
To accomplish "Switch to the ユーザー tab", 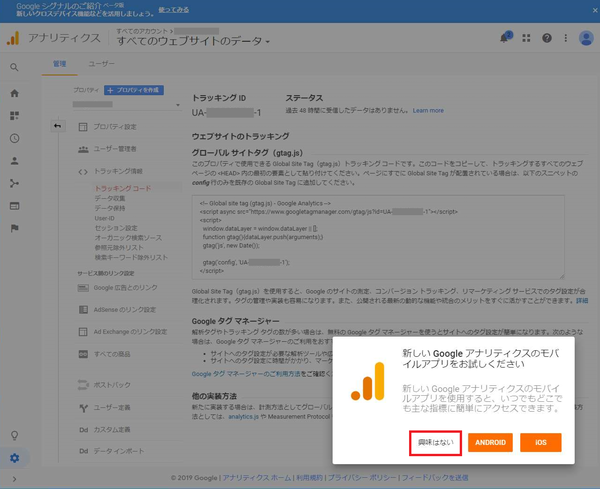I will tap(102, 63).
